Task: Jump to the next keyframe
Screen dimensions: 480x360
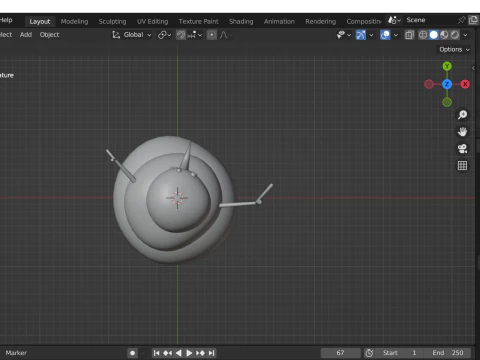Action: (x=200, y=353)
